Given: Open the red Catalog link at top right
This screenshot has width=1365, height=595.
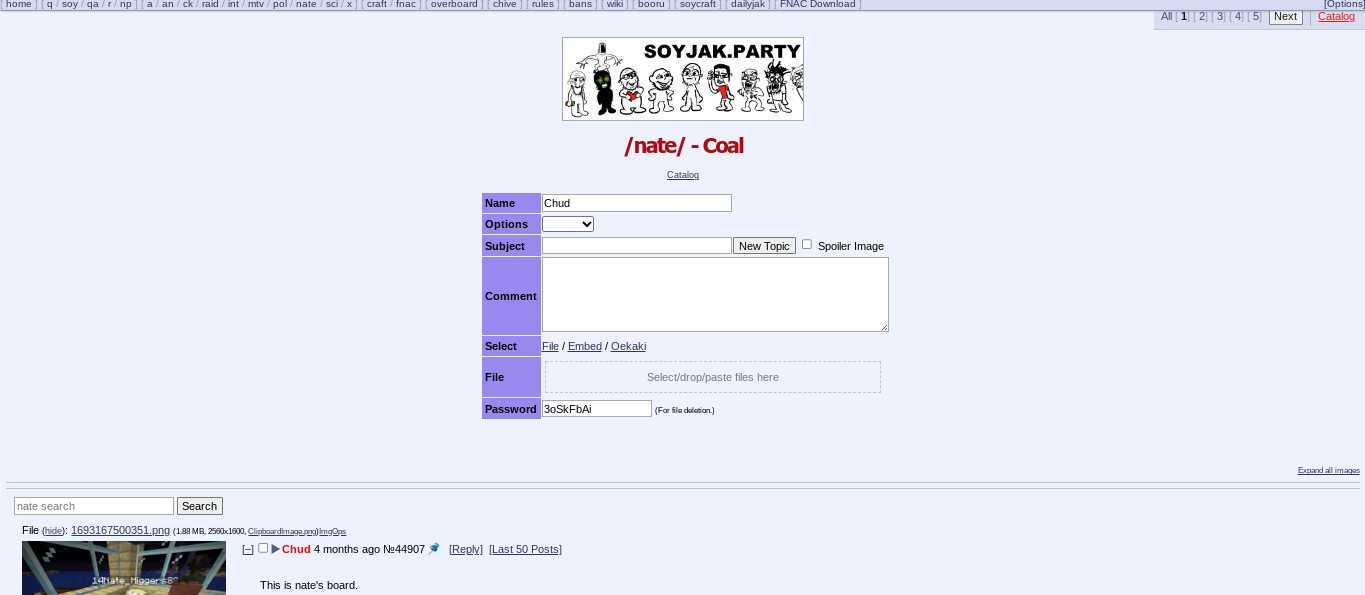Looking at the screenshot, I should pos(1336,16).
